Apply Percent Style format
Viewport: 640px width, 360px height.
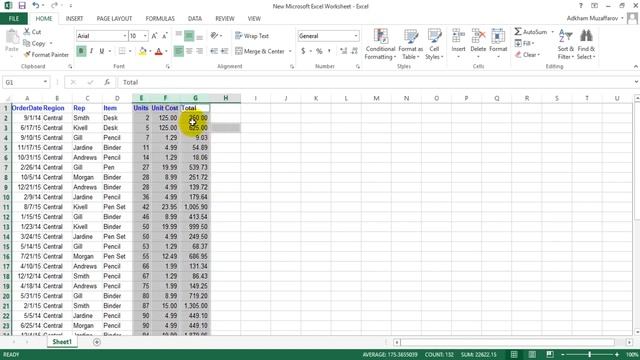coord(319,51)
